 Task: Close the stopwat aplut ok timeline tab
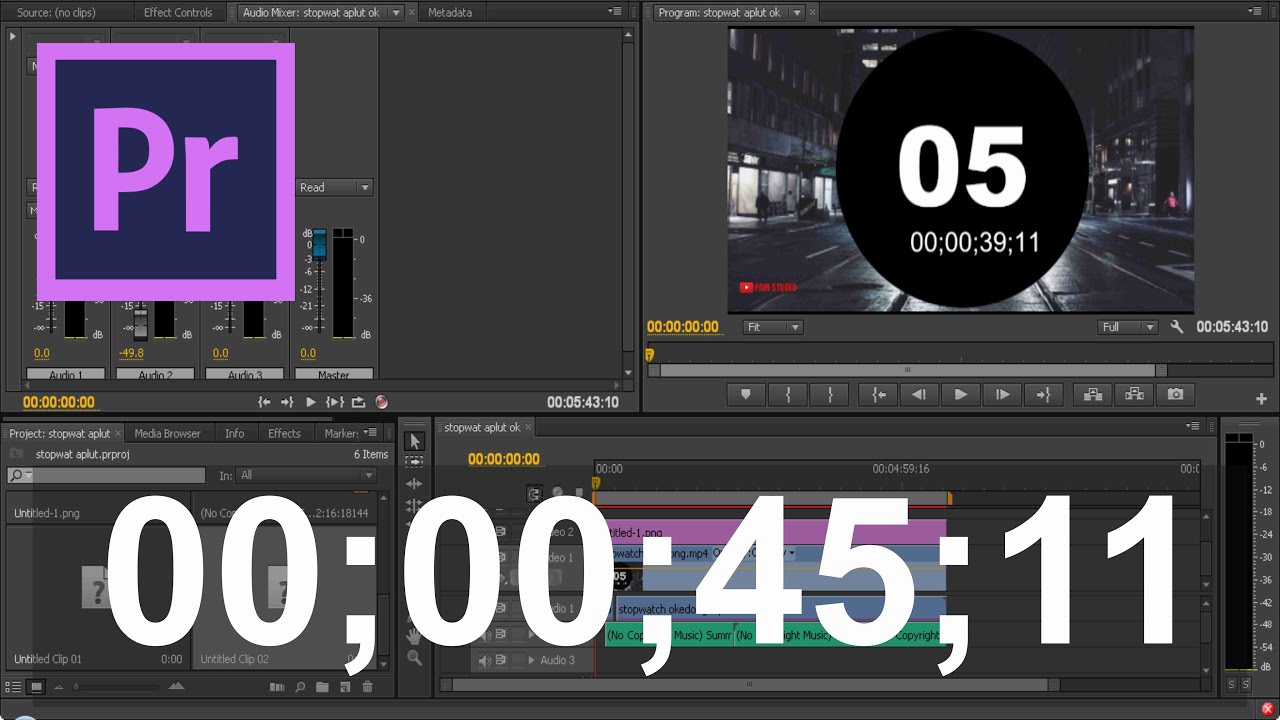(529, 427)
